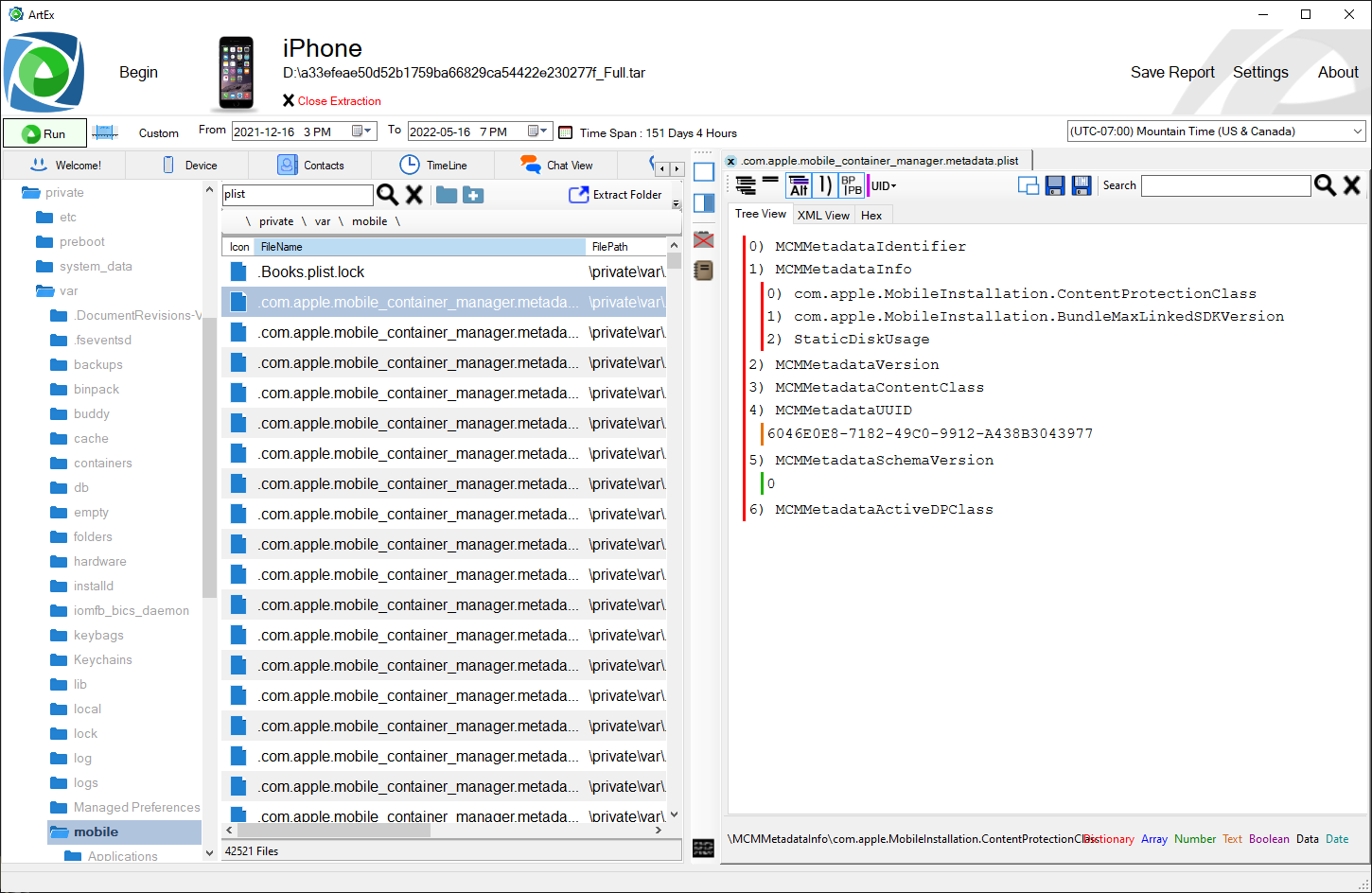
Task: Open the About page
Action: click(1338, 73)
